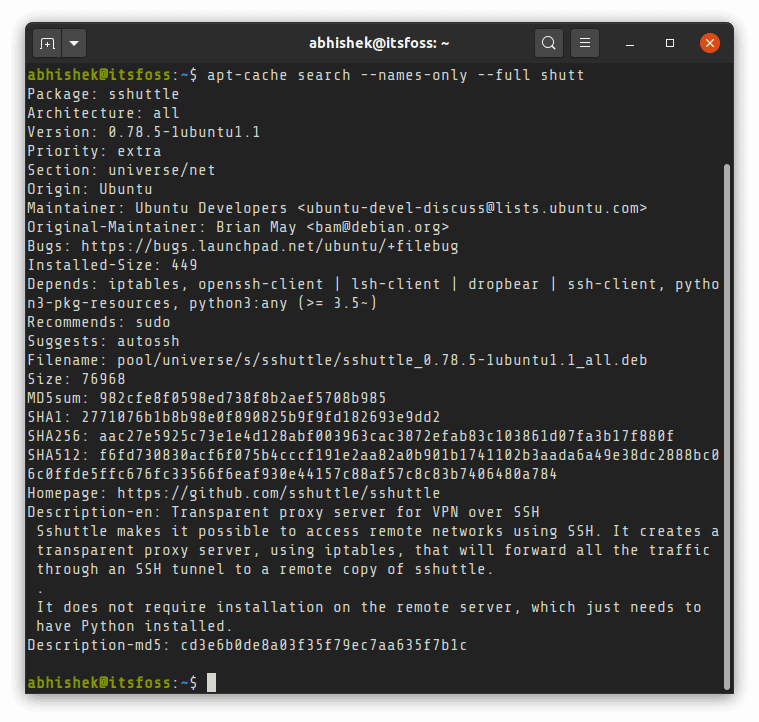The image size is (759, 722).
Task: Open the hamburger main menu
Action: tap(585, 44)
